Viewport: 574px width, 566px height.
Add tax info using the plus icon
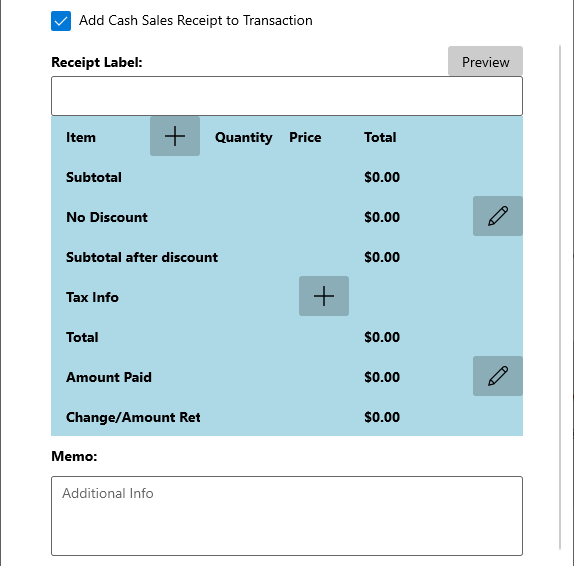[324, 296]
